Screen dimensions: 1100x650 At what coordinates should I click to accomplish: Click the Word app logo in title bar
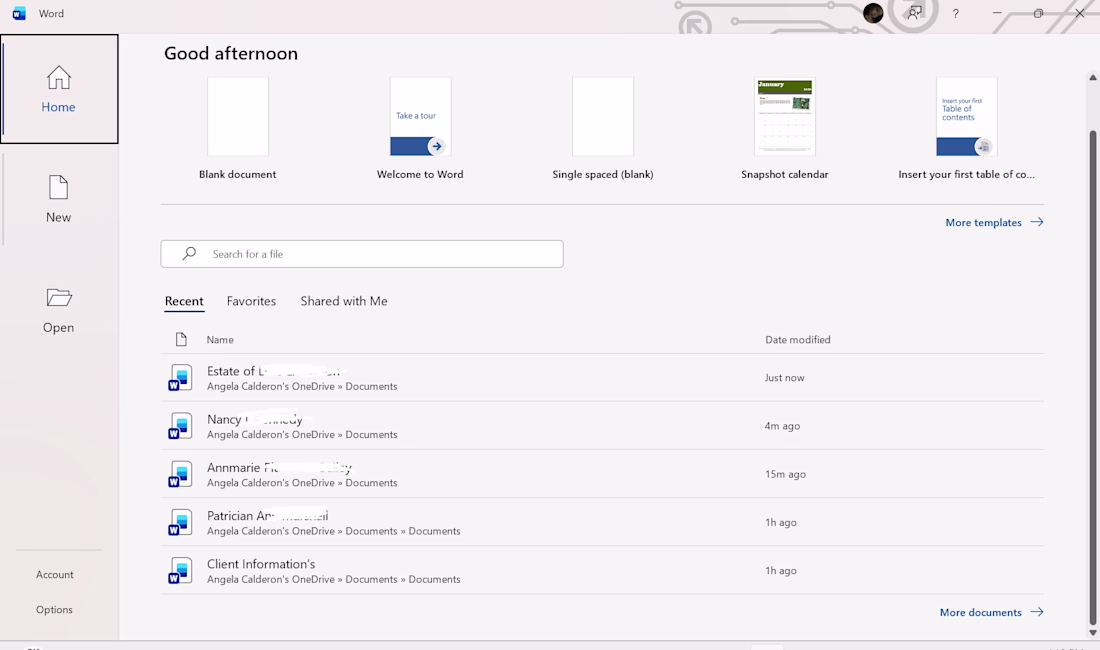coord(20,13)
